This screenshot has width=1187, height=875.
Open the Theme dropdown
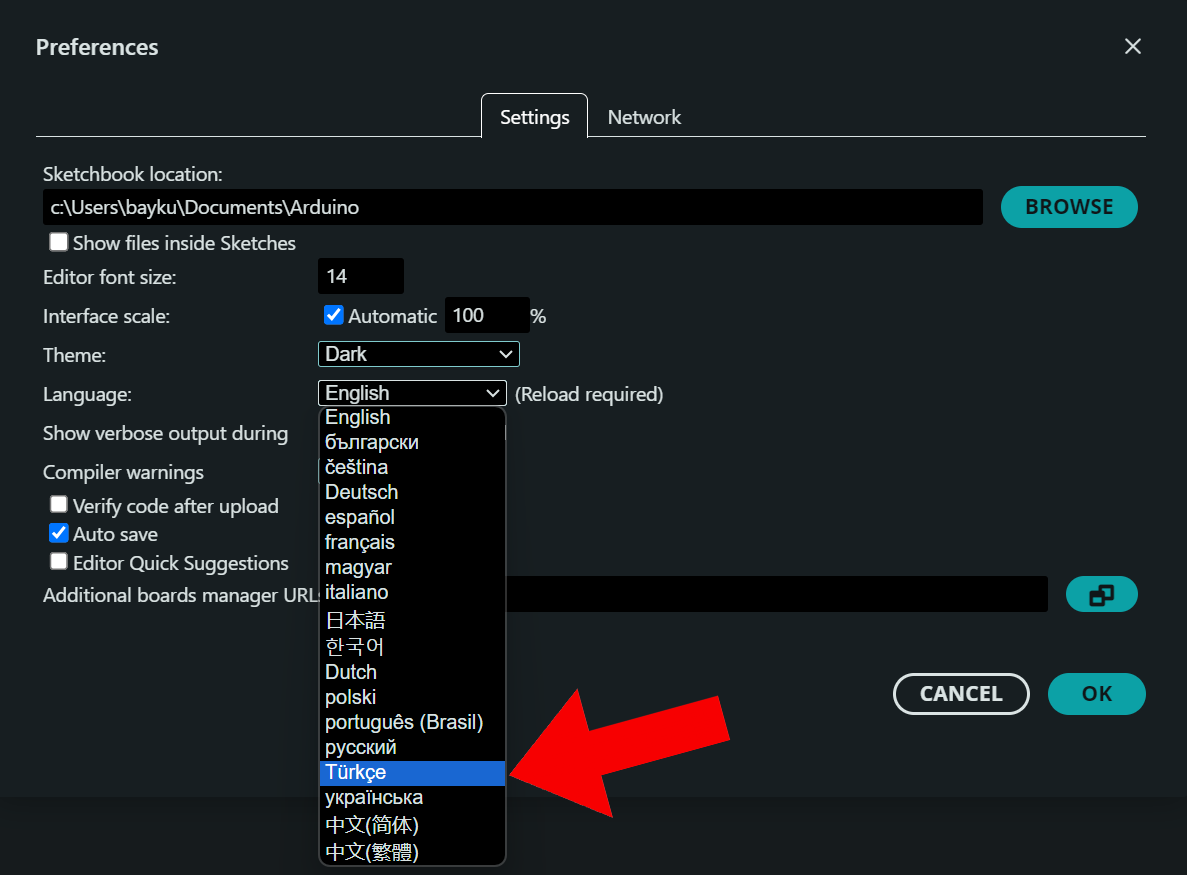coord(418,353)
